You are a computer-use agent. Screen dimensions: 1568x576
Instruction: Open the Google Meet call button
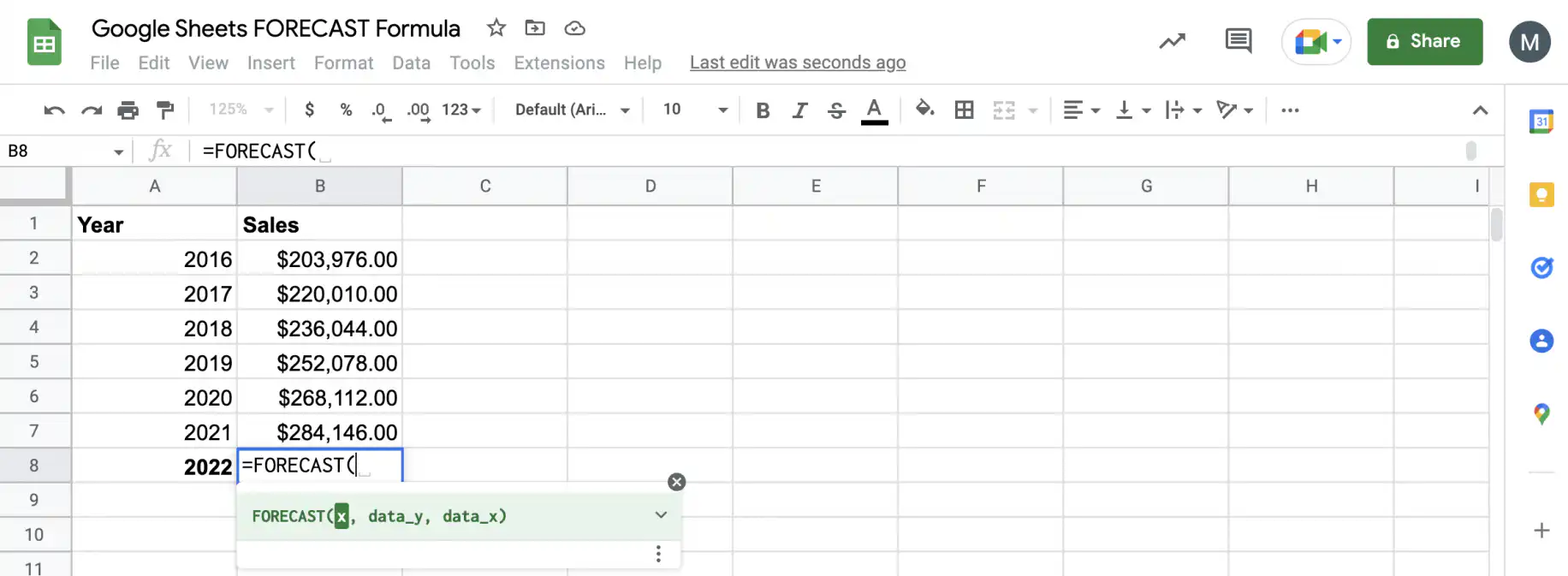coord(1316,41)
